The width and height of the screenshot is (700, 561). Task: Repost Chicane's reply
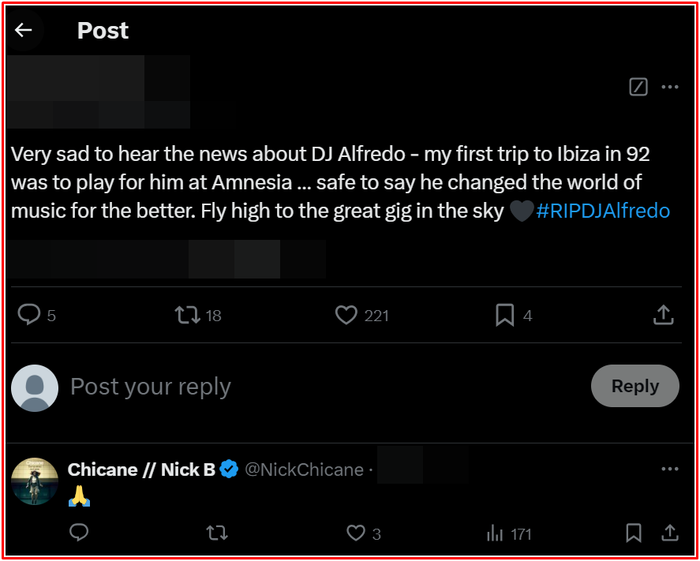click(x=217, y=534)
